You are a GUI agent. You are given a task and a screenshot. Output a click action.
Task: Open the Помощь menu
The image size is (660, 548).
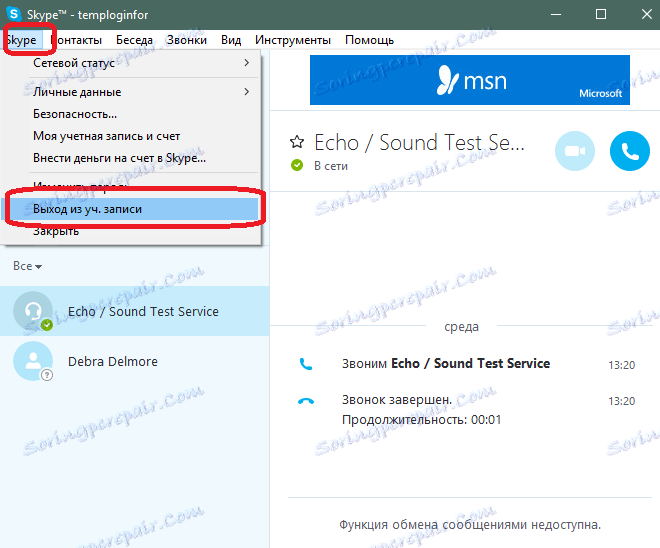click(370, 40)
